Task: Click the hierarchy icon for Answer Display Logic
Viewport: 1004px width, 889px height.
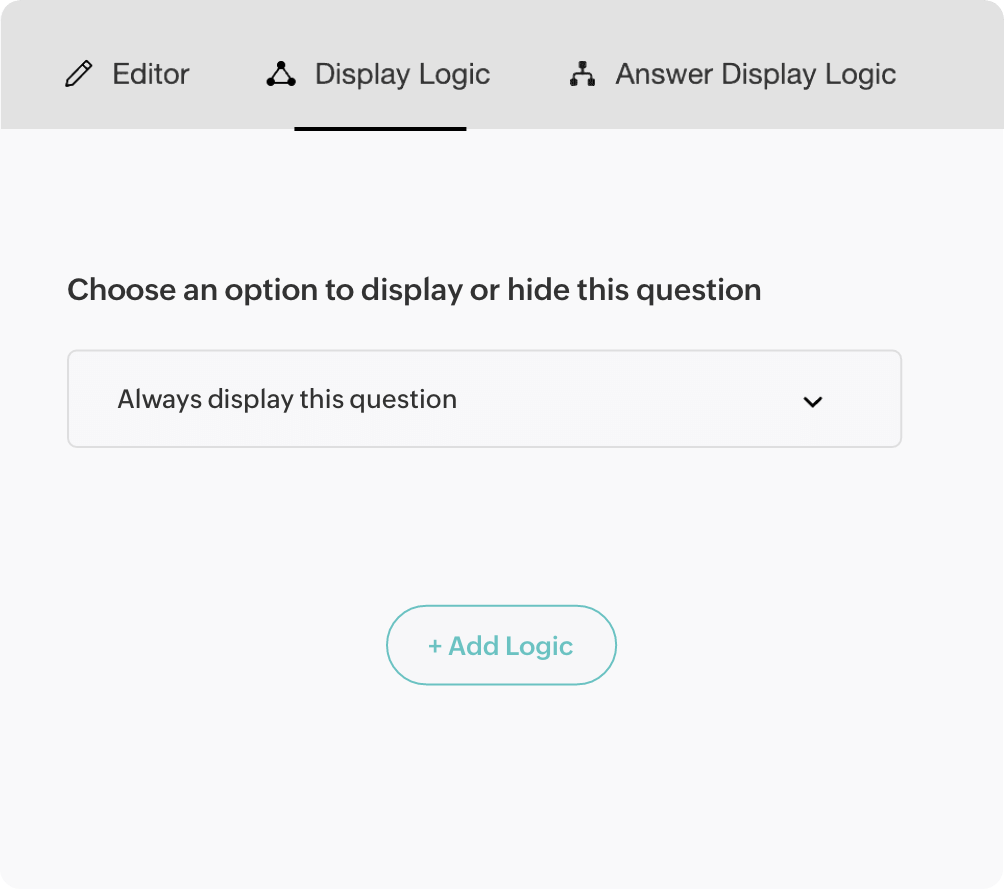Action: [582, 74]
